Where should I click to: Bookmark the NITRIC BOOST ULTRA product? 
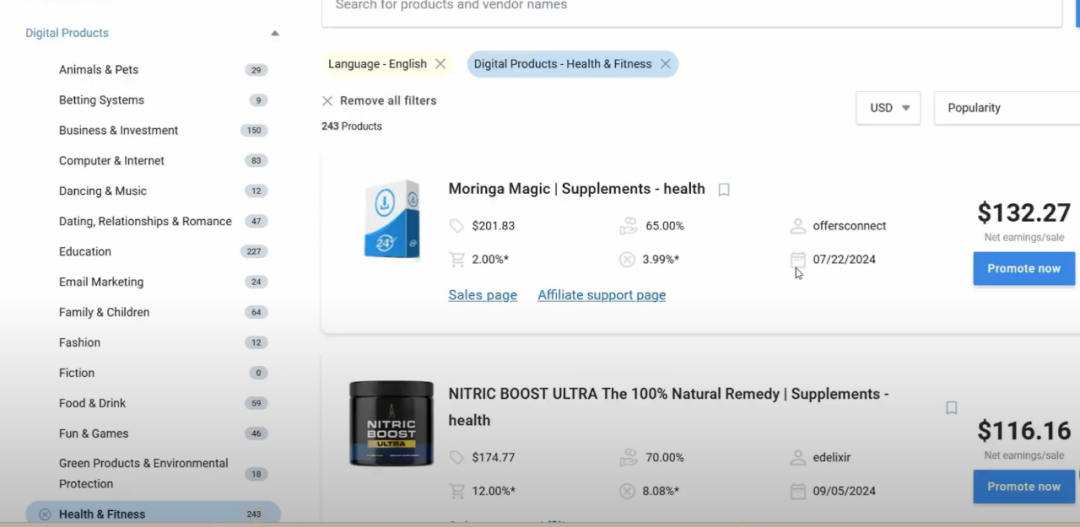point(951,408)
